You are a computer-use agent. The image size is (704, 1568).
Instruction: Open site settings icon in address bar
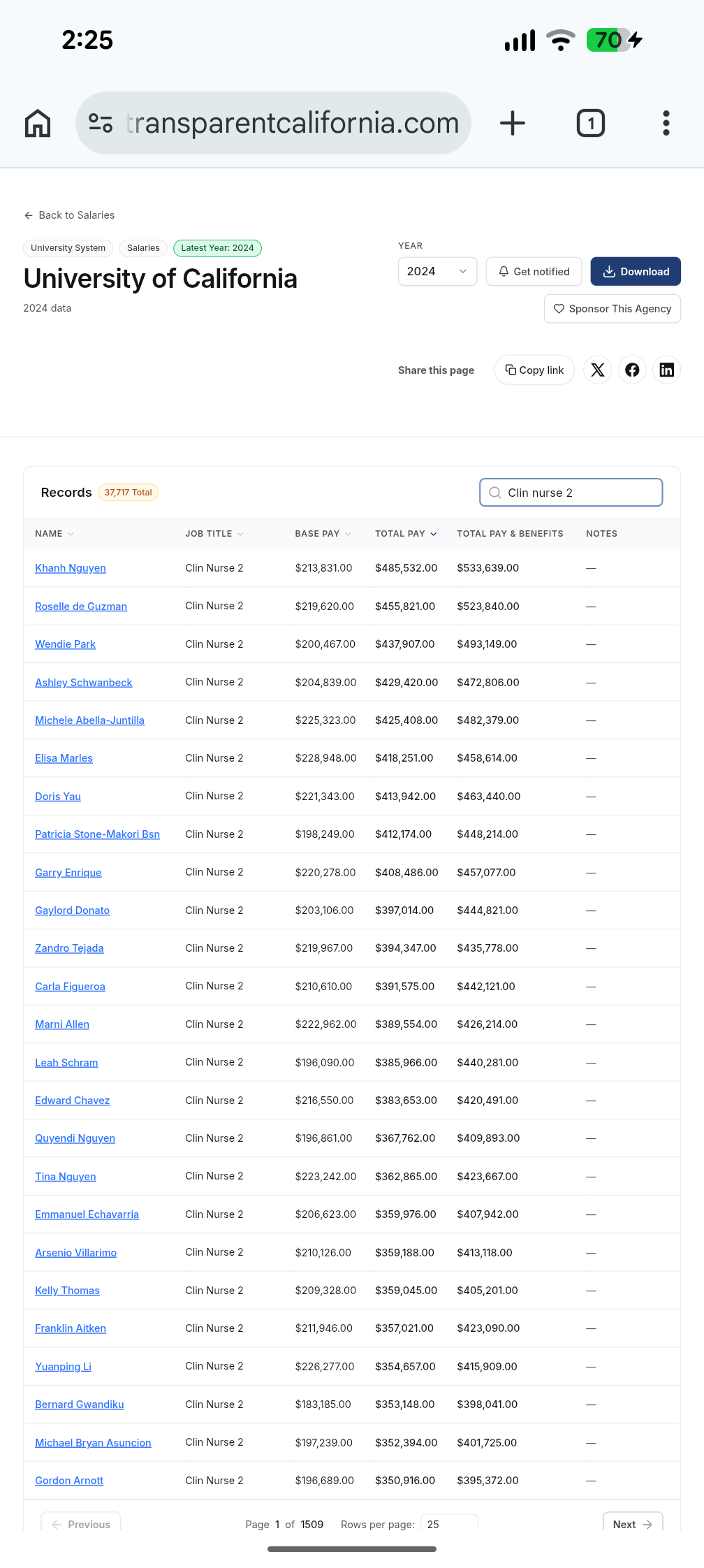101,123
